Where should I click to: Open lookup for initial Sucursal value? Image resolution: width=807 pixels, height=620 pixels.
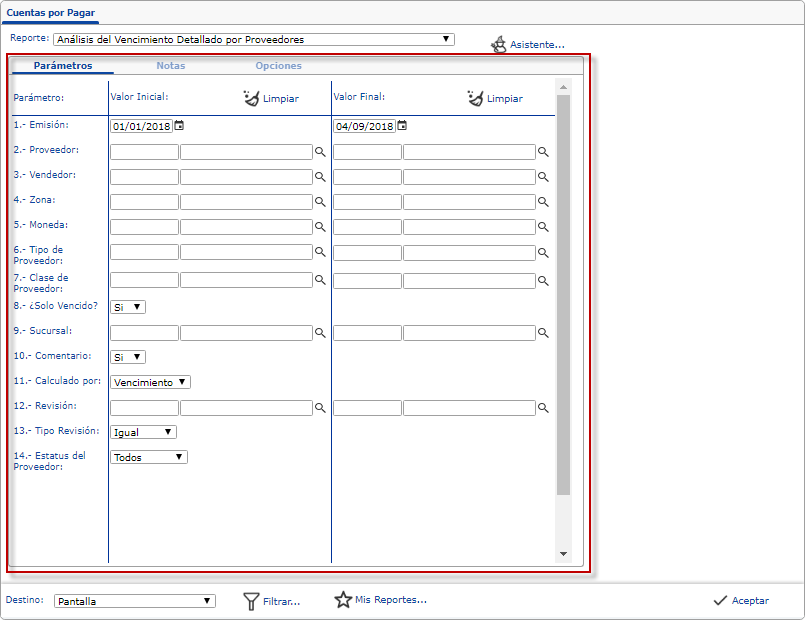pyautogui.click(x=321, y=333)
